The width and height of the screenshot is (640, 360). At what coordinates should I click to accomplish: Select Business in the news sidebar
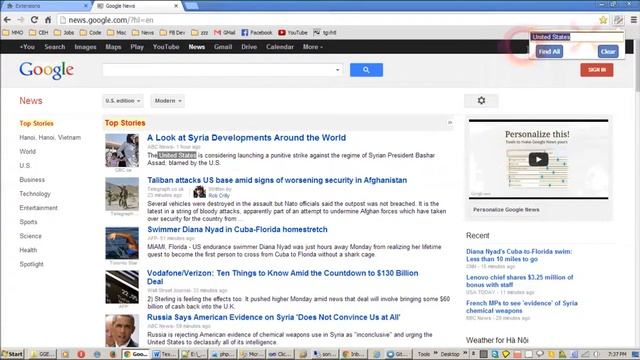point(32,180)
